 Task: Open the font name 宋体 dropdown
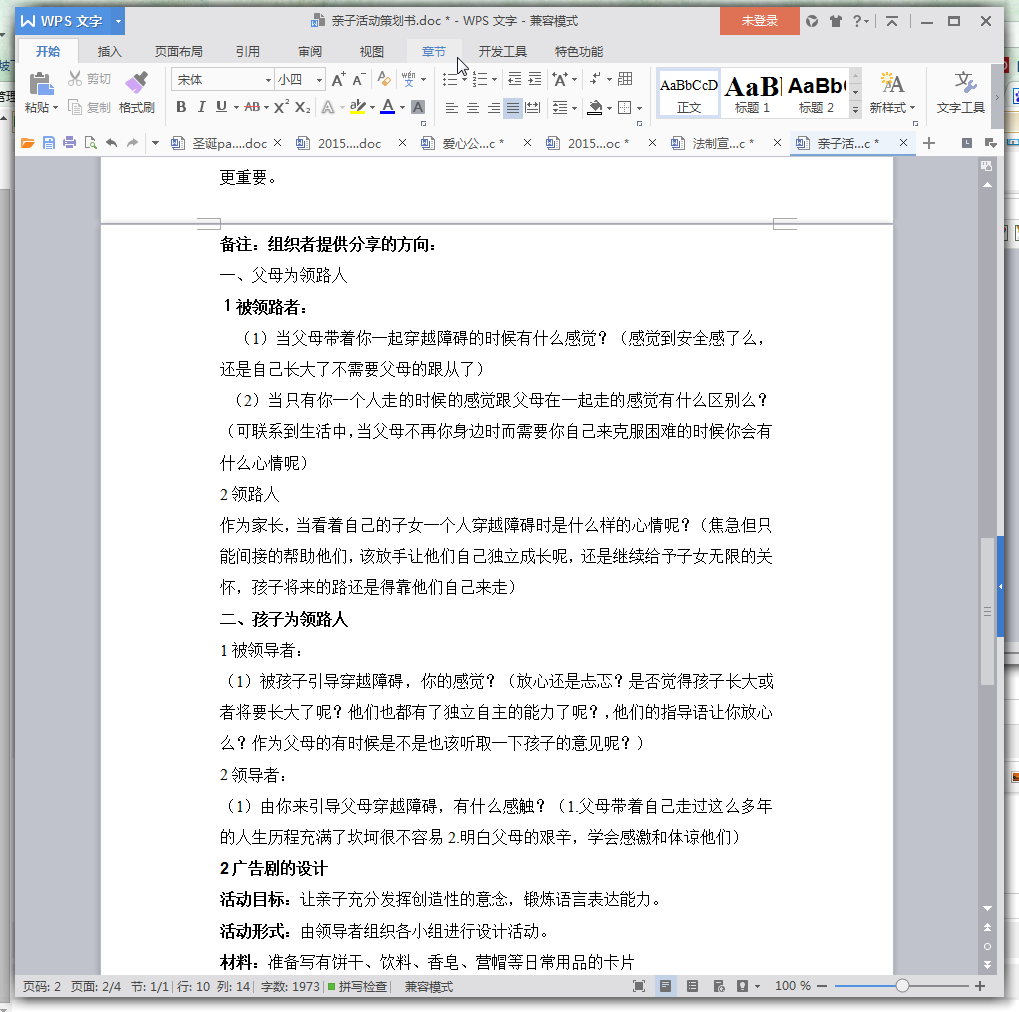(x=268, y=80)
